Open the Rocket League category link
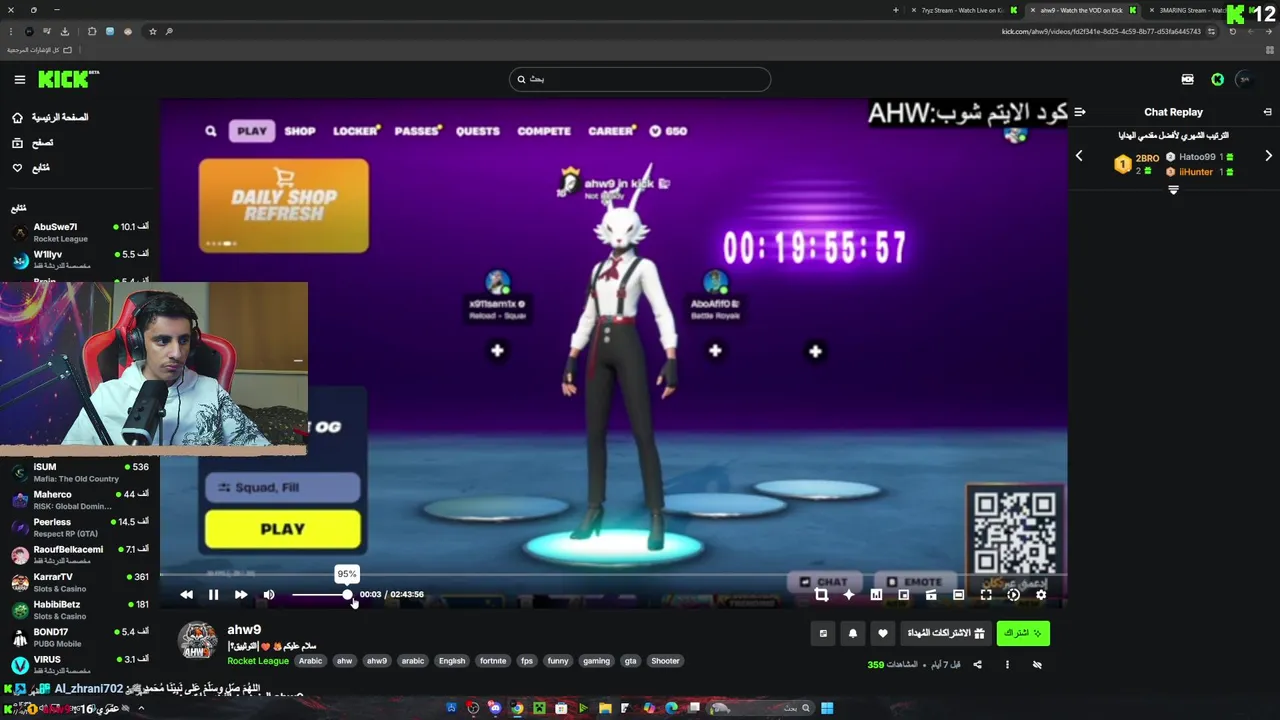Screen dimensions: 1280x720 pos(258,661)
